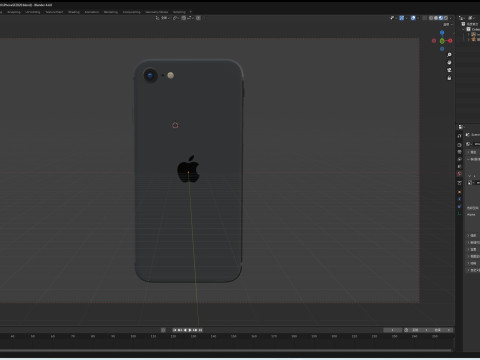The height and width of the screenshot is (360, 480).
Task: Switch to wireframe viewport shading
Action: [431, 18]
